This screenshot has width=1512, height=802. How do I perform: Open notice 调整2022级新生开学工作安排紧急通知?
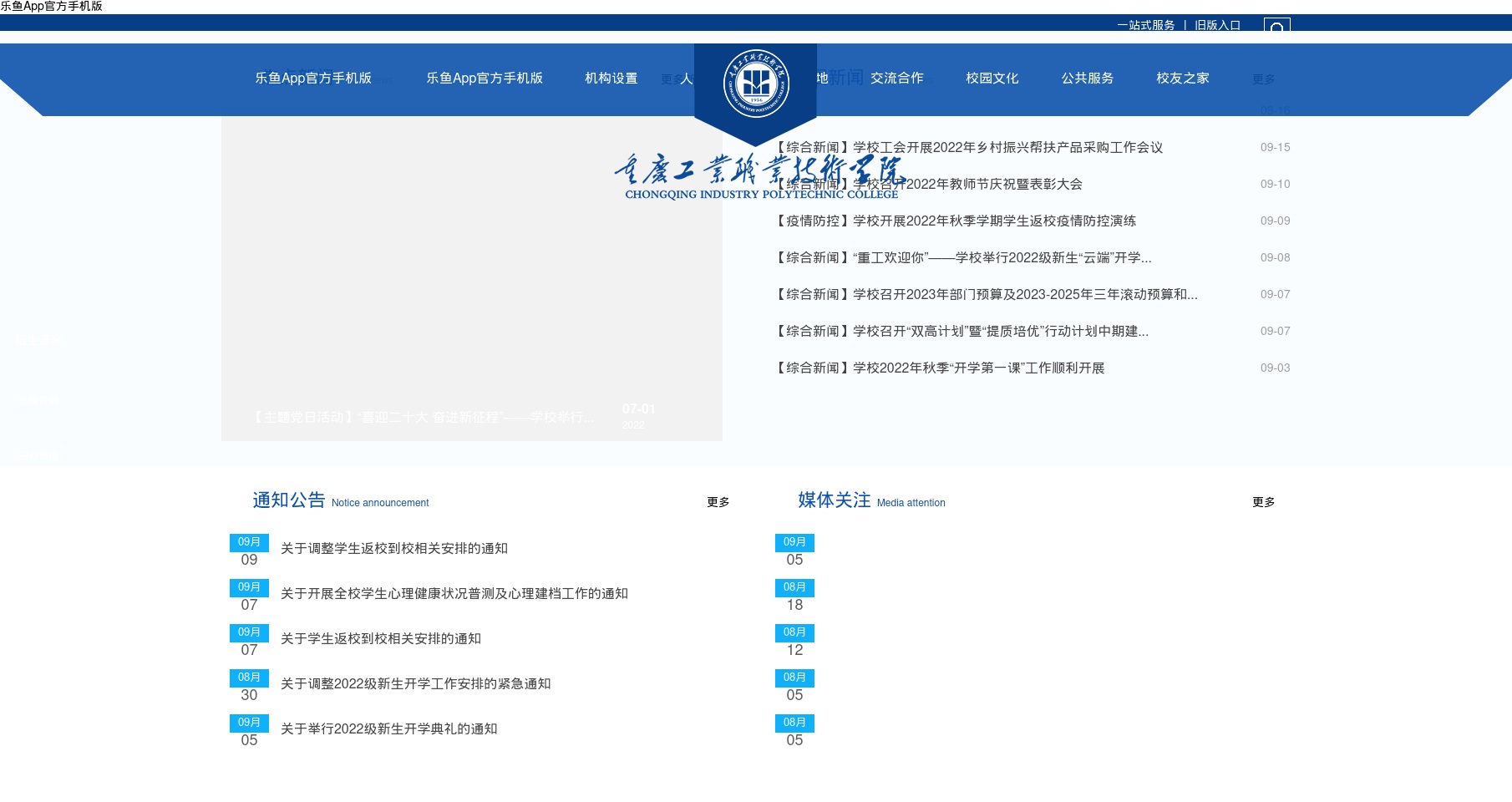[x=416, y=683]
